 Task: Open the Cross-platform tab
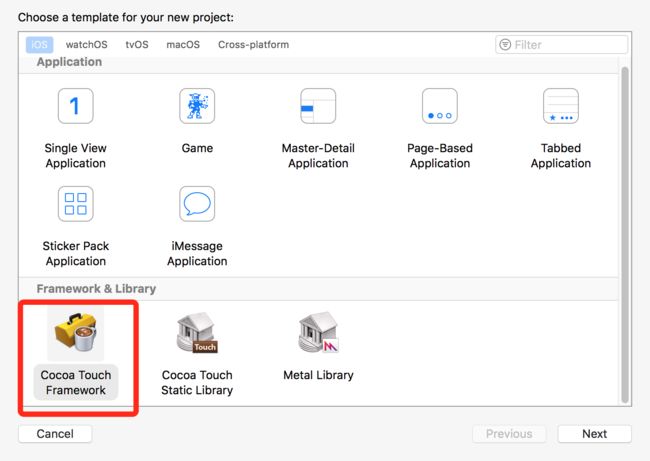(x=253, y=44)
